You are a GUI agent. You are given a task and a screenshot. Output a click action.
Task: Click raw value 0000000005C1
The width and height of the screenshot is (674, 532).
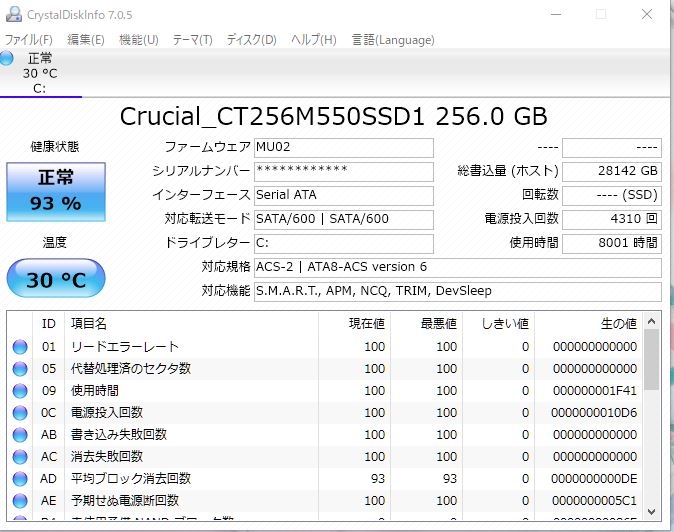[x=594, y=501]
